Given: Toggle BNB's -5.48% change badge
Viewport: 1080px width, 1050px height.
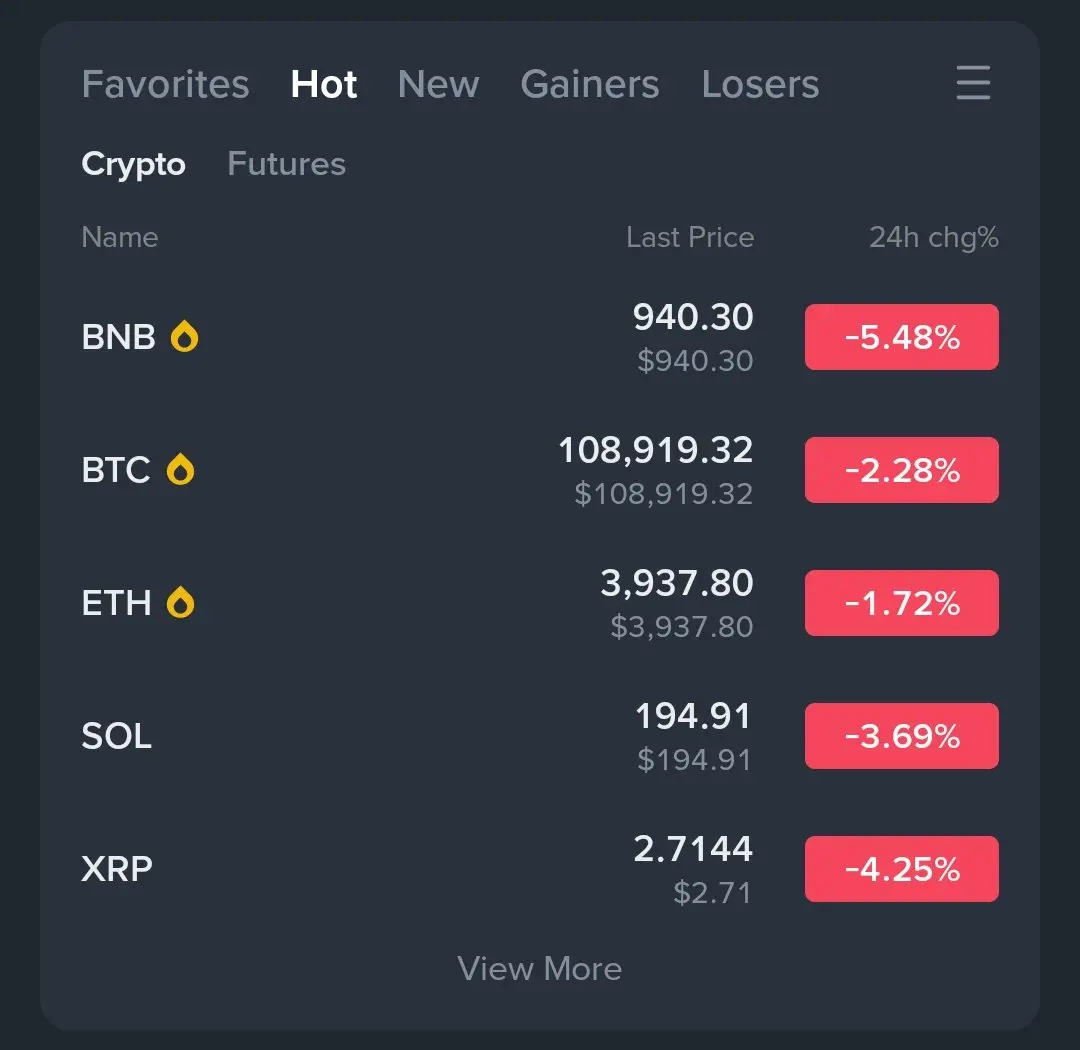Looking at the screenshot, I should 902,337.
